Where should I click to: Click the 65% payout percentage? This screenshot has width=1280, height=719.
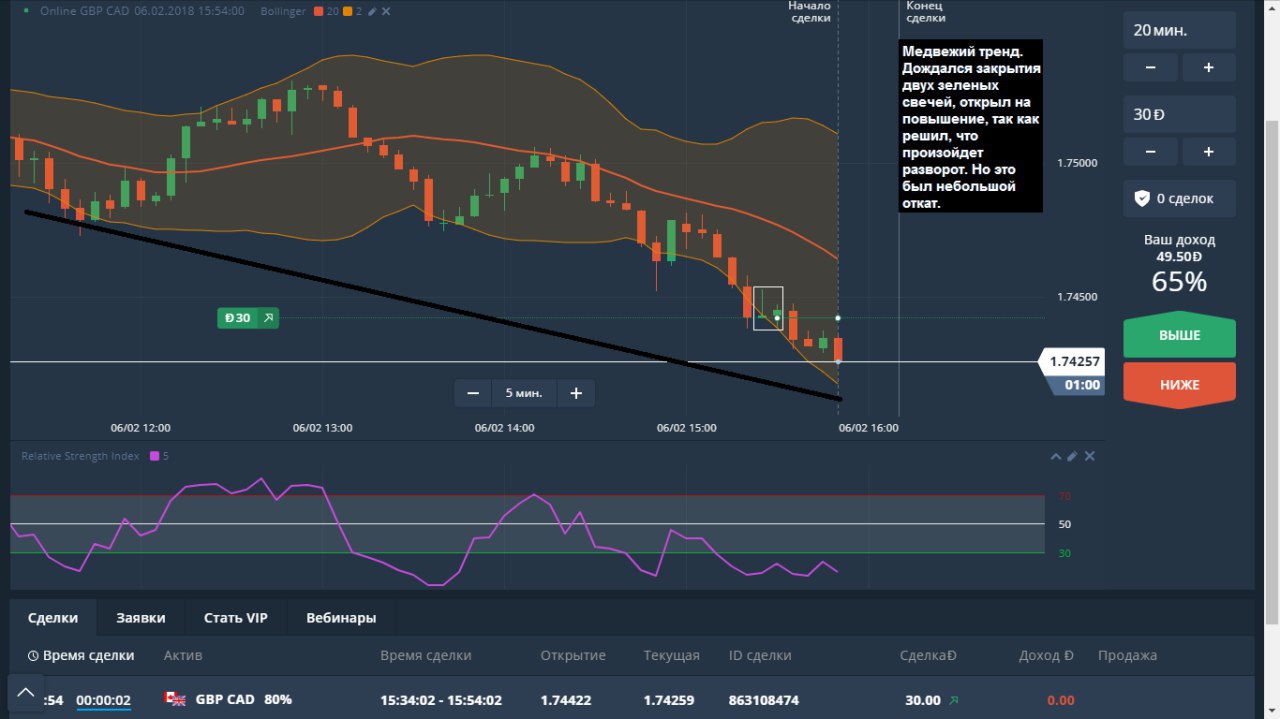(1179, 282)
